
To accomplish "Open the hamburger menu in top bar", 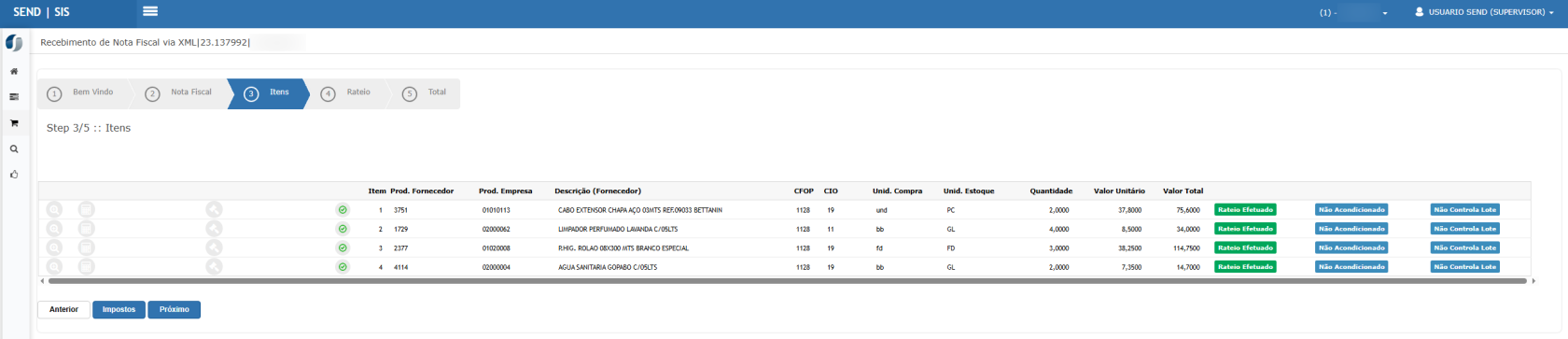I will tap(150, 11).
